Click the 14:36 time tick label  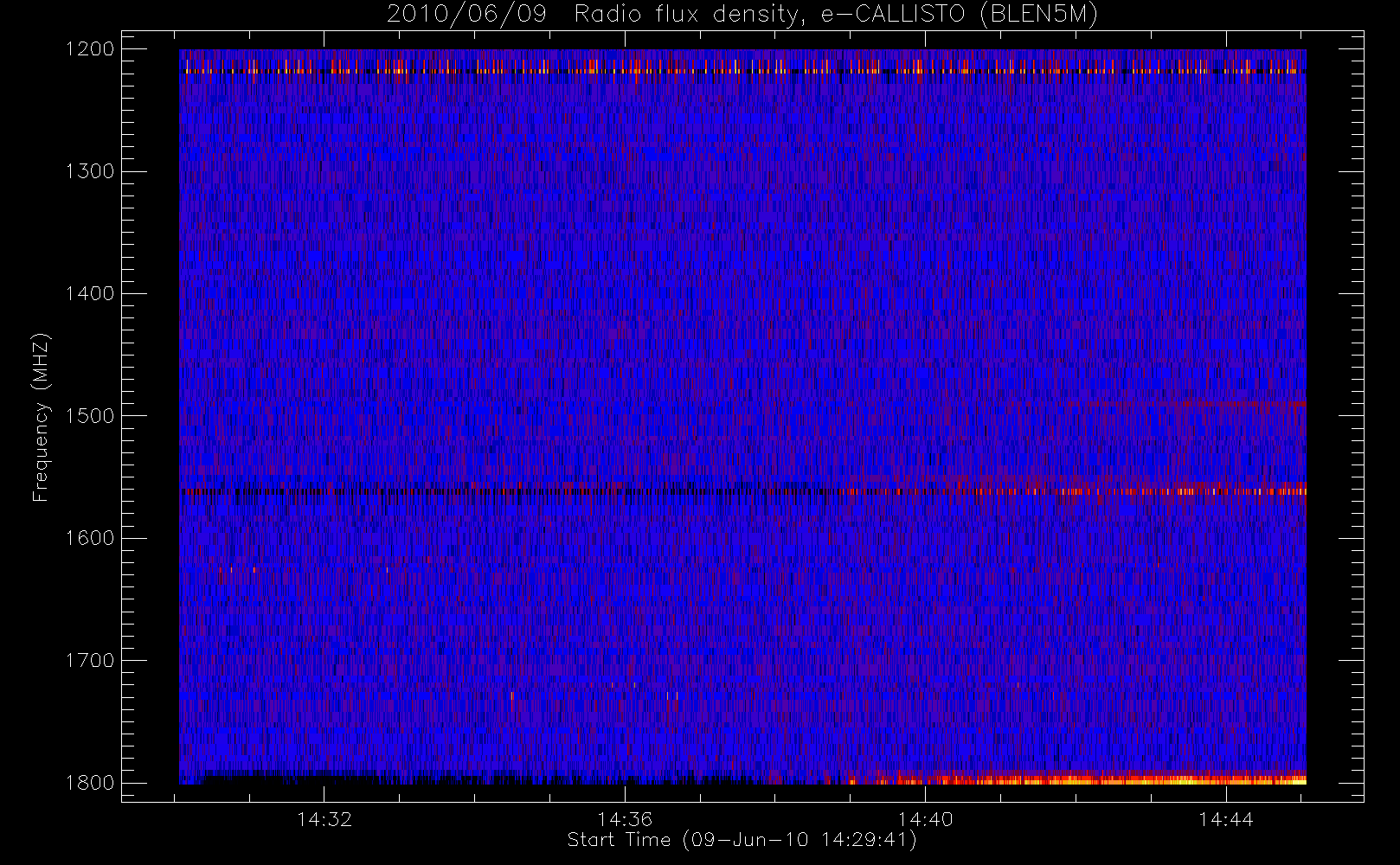[x=625, y=819]
